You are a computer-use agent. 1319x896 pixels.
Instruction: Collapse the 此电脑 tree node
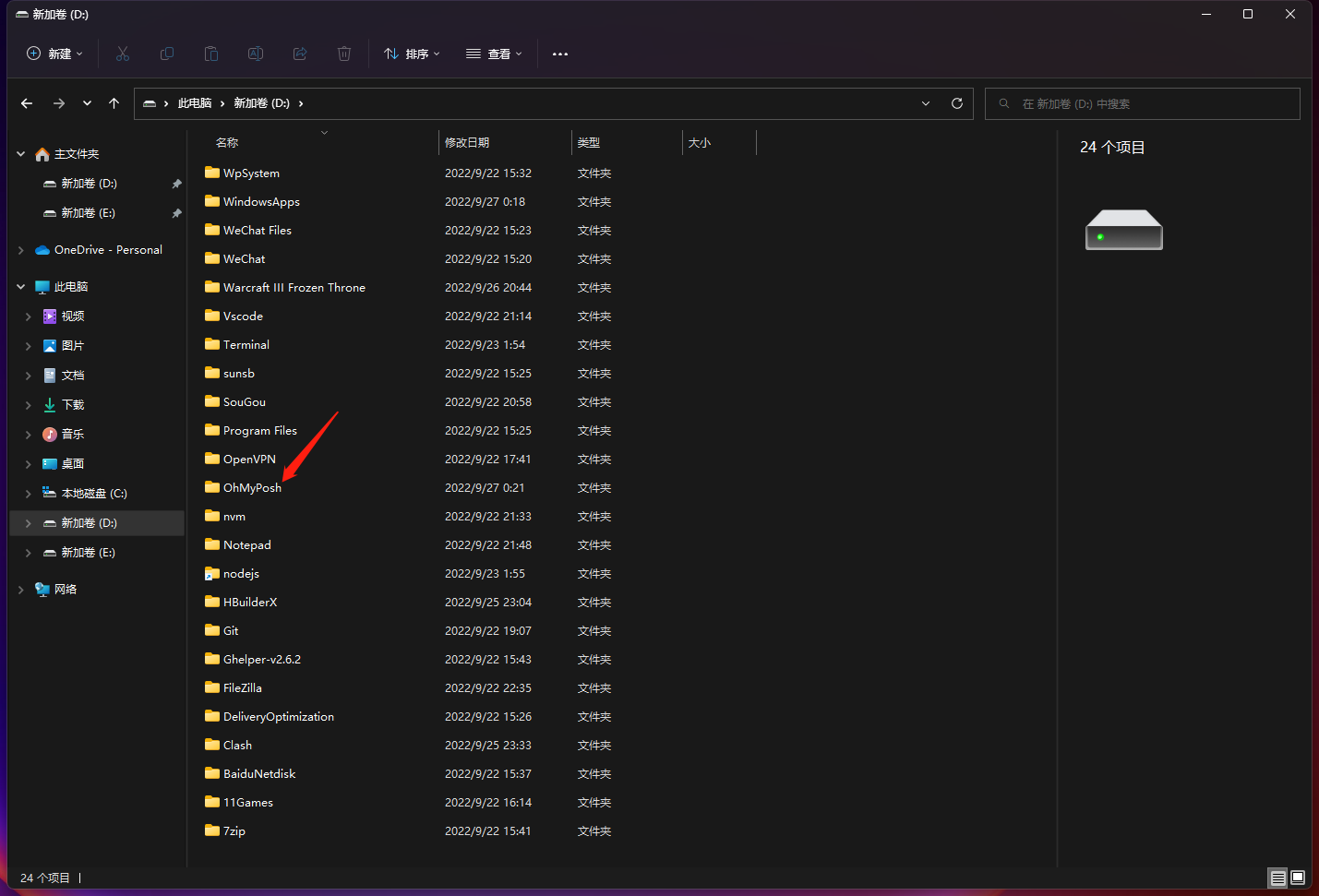coord(21,287)
